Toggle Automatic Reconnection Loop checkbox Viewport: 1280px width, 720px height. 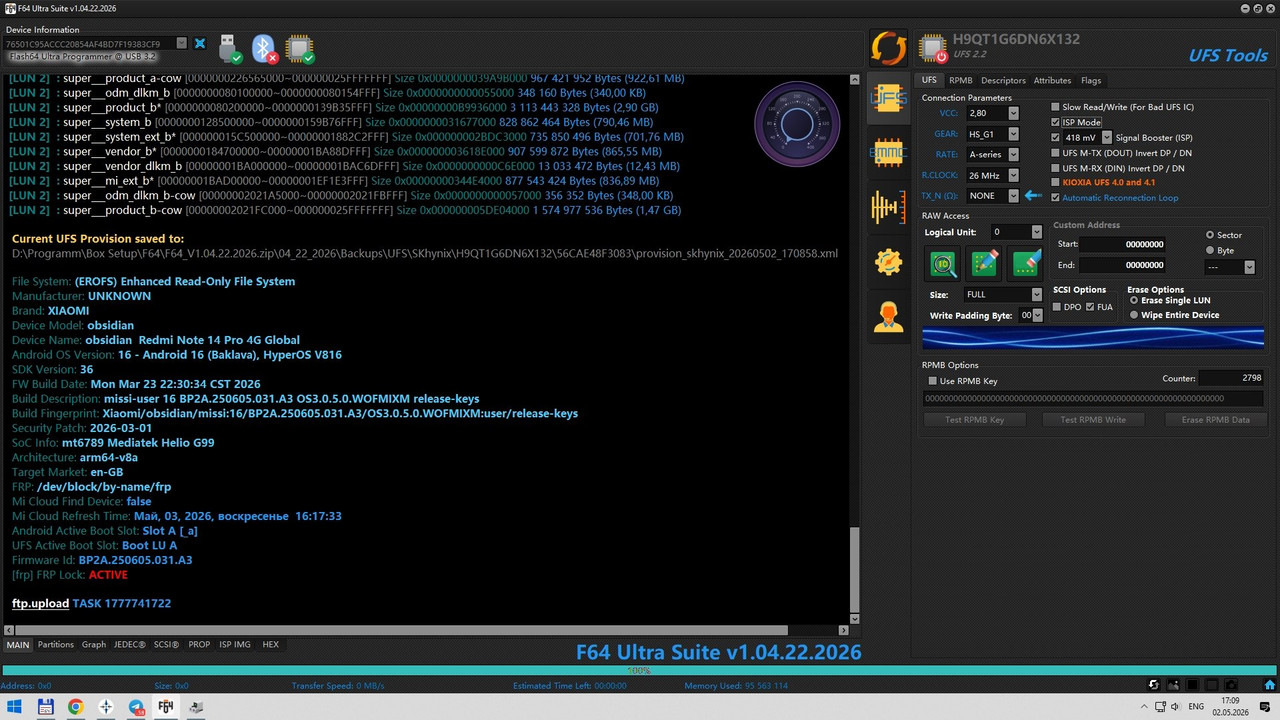1056,198
